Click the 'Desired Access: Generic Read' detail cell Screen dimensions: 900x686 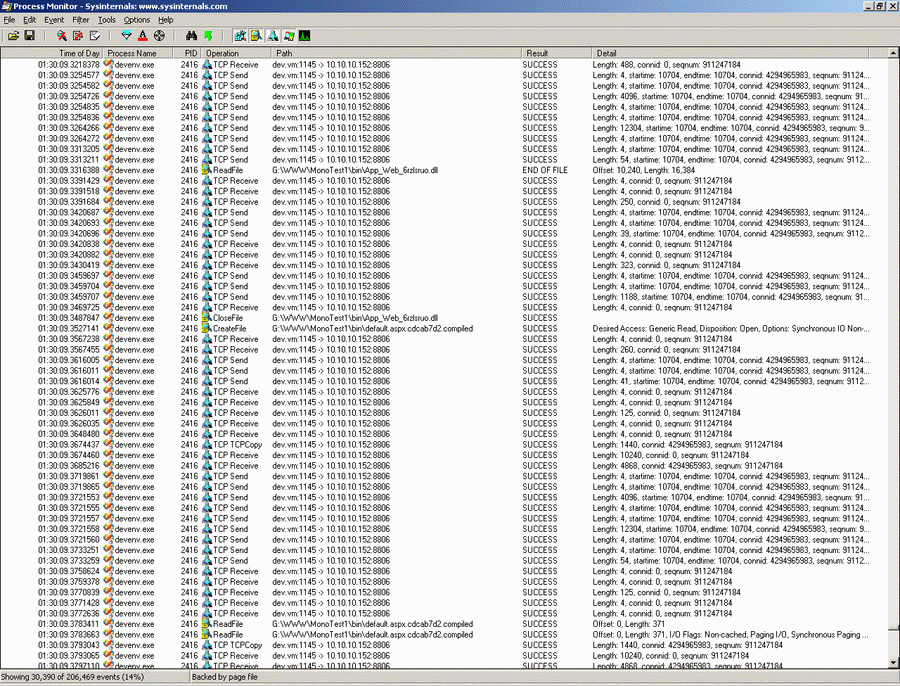click(x=730, y=329)
